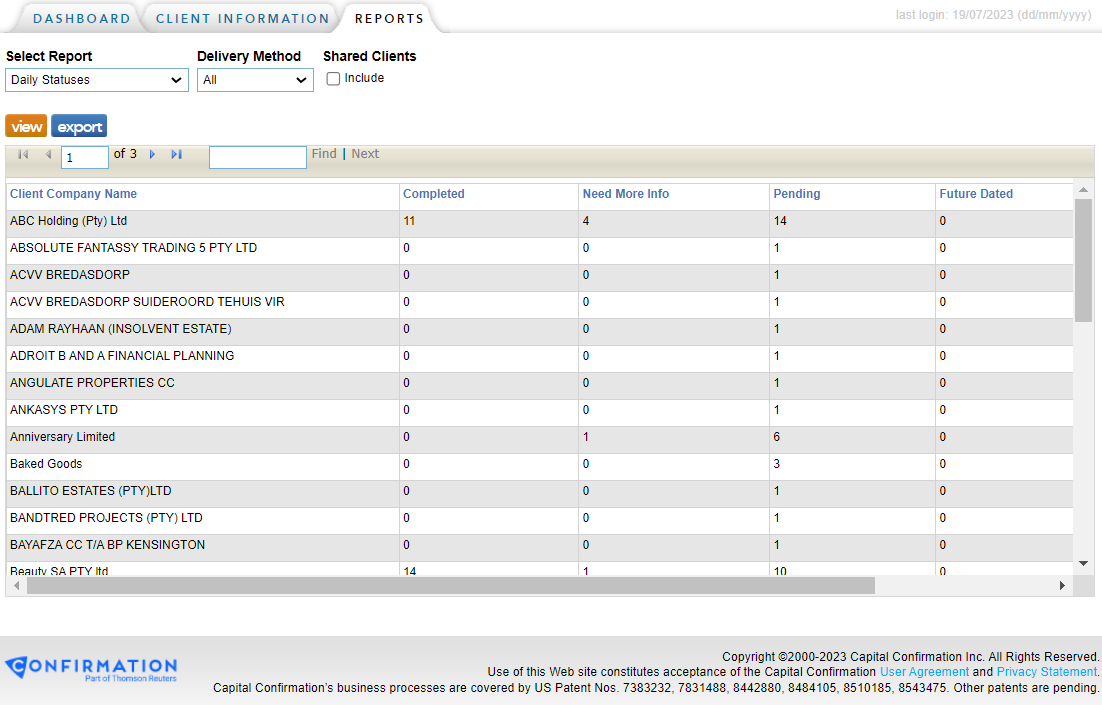Screen dimensions: 1102x705
Task: Open the Client Information tab
Action: coord(242,18)
